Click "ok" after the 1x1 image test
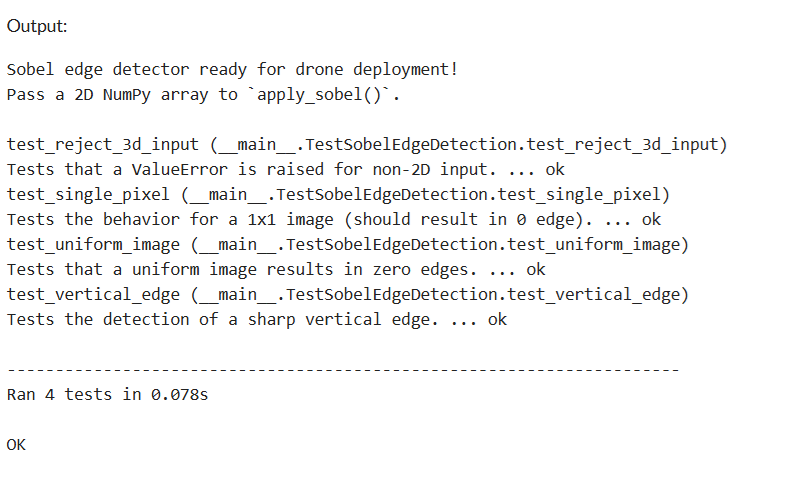This screenshot has height=485, width=810. [651, 220]
